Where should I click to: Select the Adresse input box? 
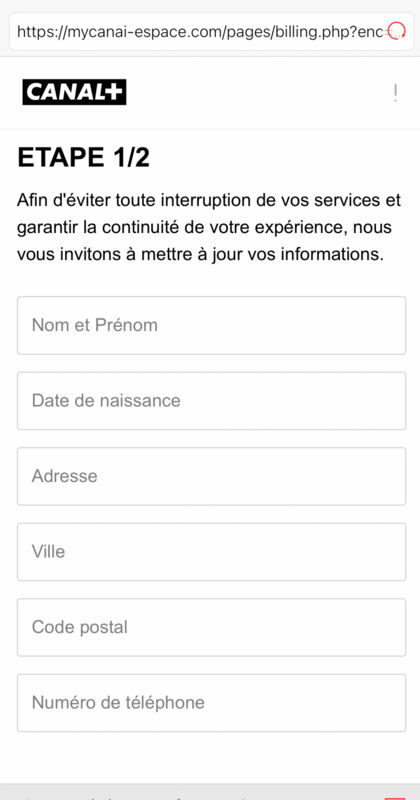click(x=211, y=477)
